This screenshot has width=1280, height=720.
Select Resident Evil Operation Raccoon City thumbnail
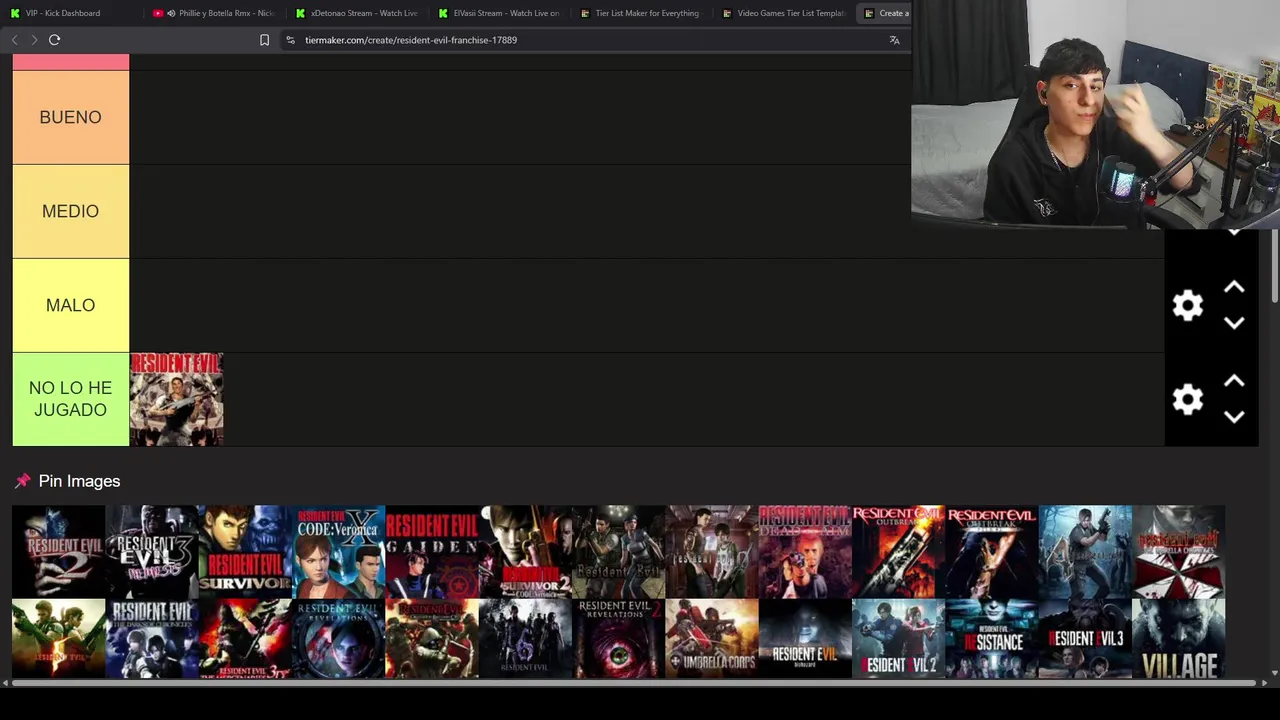click(432, 639)
